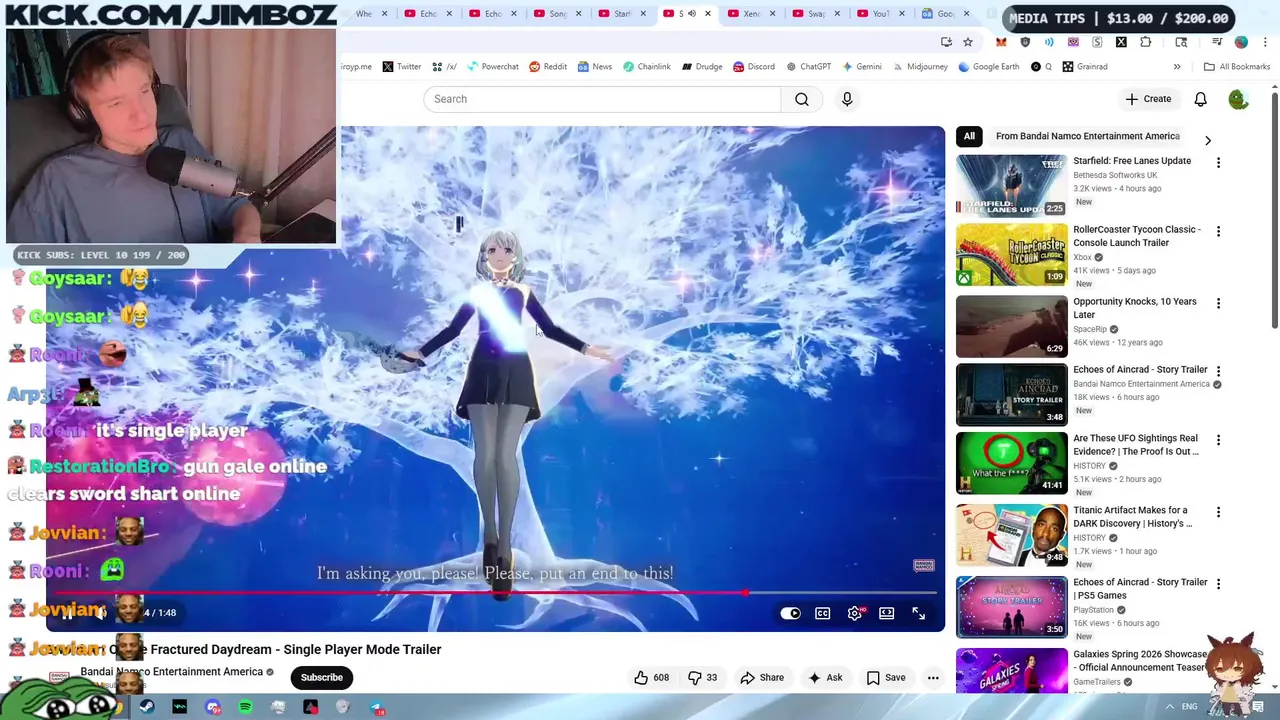
Task: Open the Twitter bookmark
Action: pyautogui.click(x=401, y=67)
